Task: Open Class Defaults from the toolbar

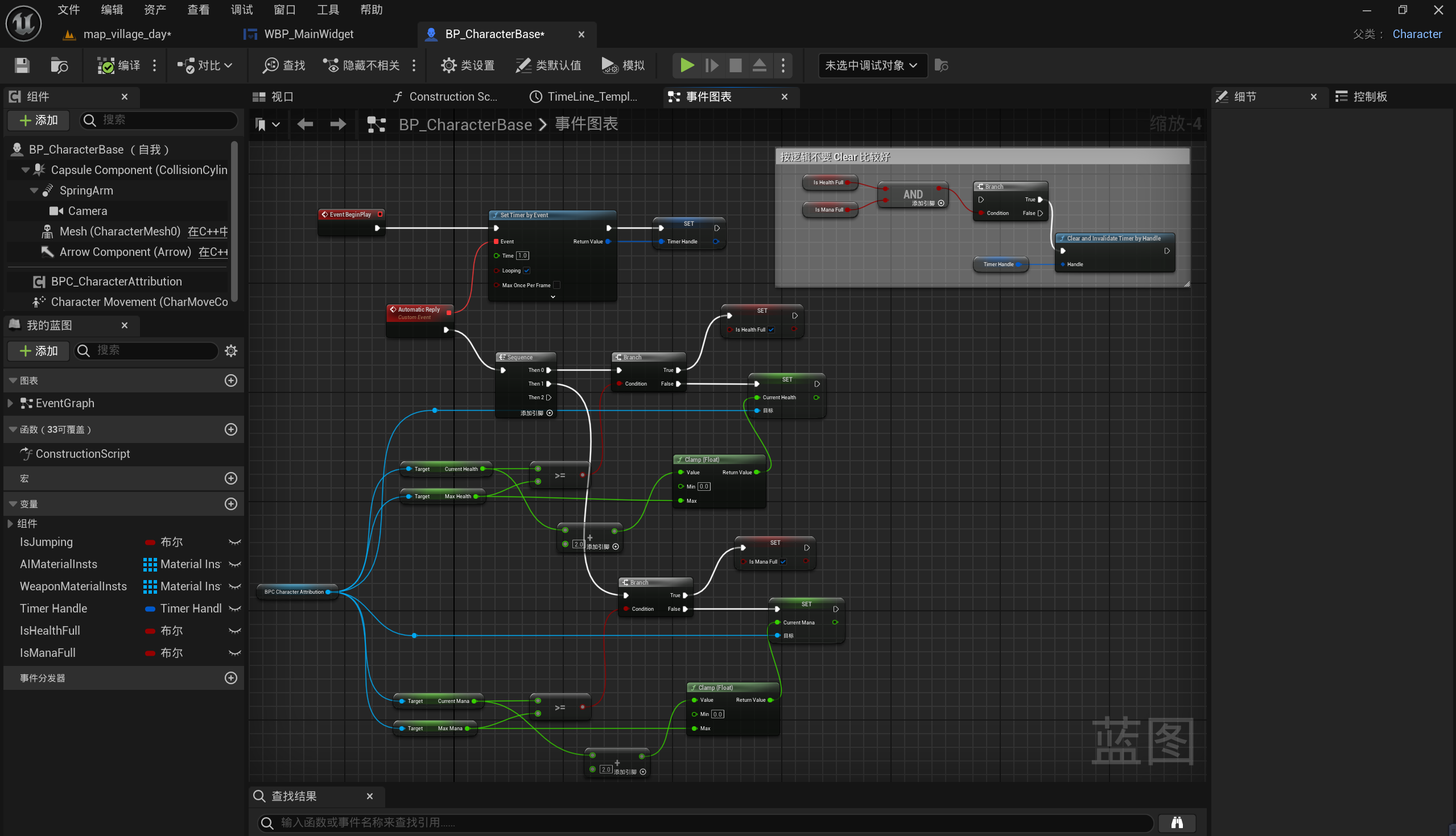Action: [548, 65]
